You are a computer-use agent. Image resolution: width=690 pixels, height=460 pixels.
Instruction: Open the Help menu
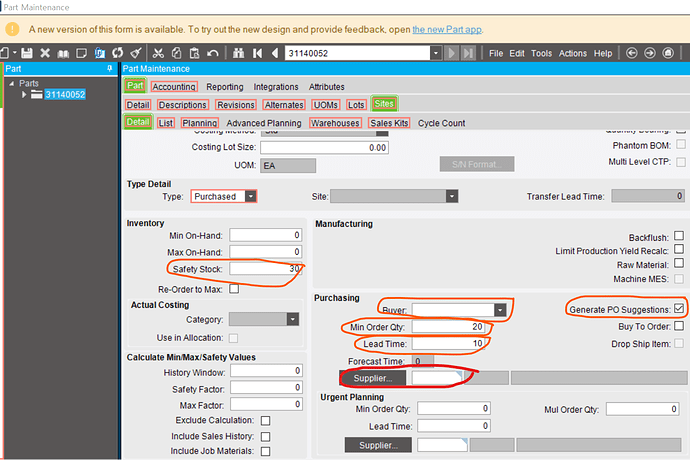point(603,53)
